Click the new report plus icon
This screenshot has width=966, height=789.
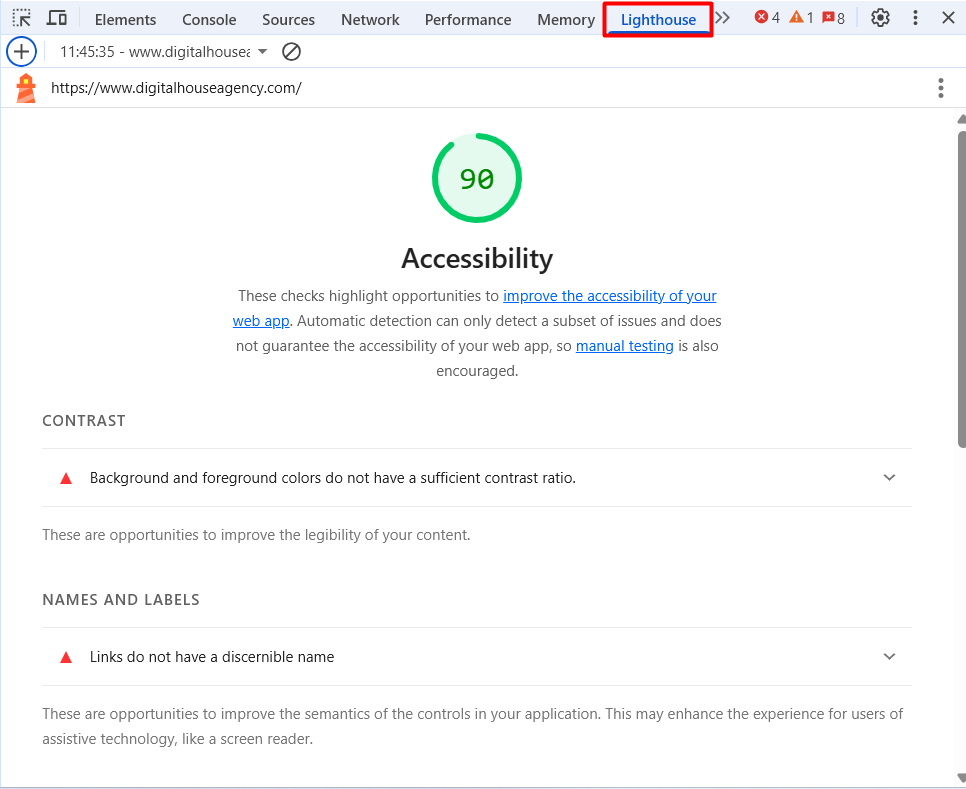(x=21, y=51)
